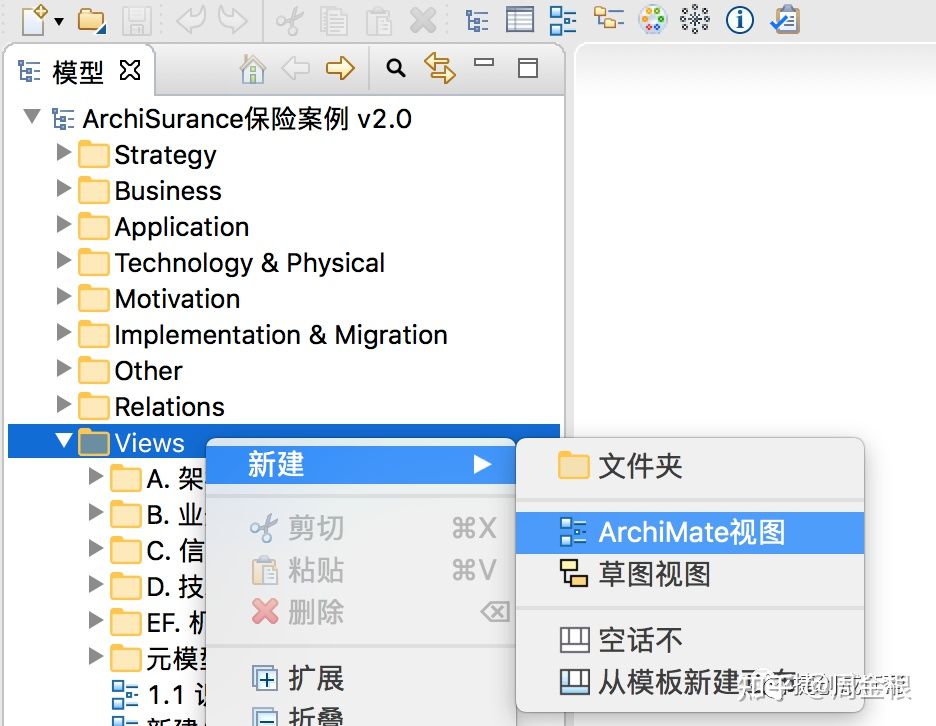Screen dimensions: 936x726
Task: Toggle Link with Editor arrows icon
Action: point(439,67)
